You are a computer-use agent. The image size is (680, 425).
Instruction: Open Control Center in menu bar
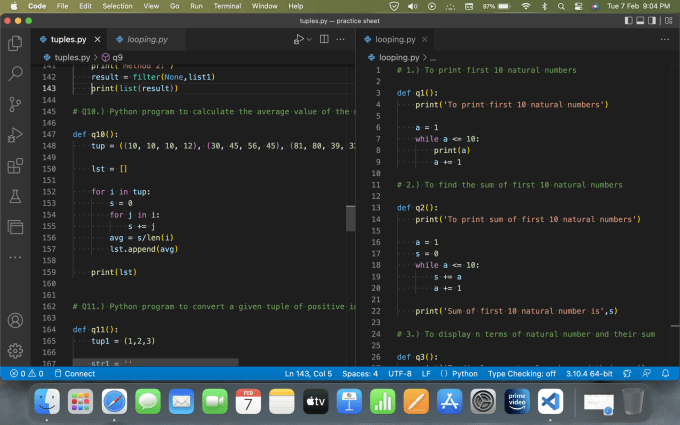pos(578,6)
